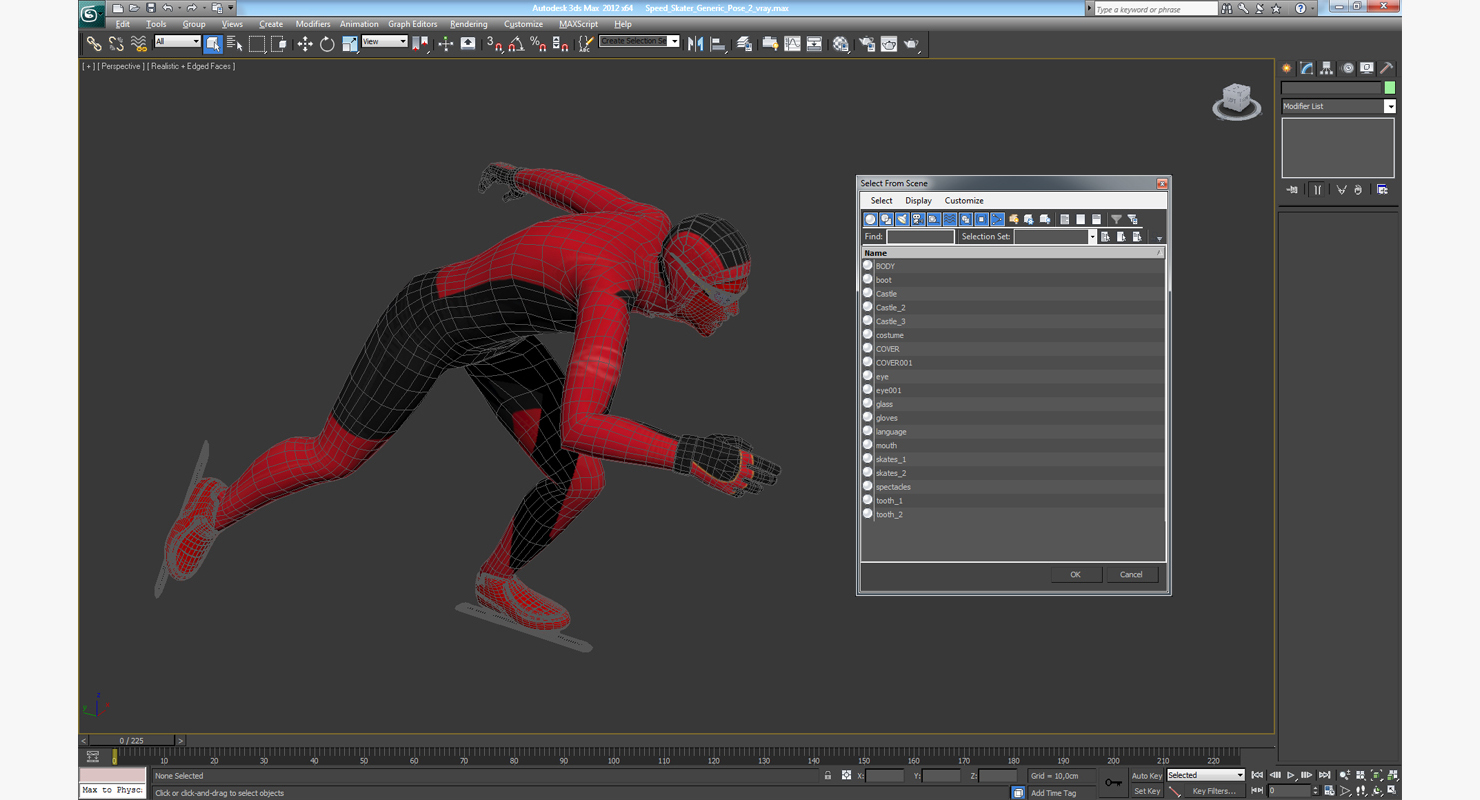Toggle Display Shapes filter in dialog
Image resolution: width=1480 pixels, height=800 pixels.
pos(886,219)
